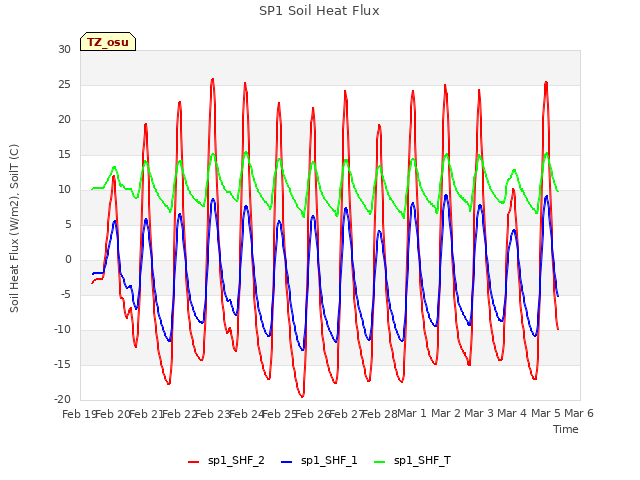640x480 pixels.
Task: Click the Mar 6 axis tick label
Action: coord(579,413)
